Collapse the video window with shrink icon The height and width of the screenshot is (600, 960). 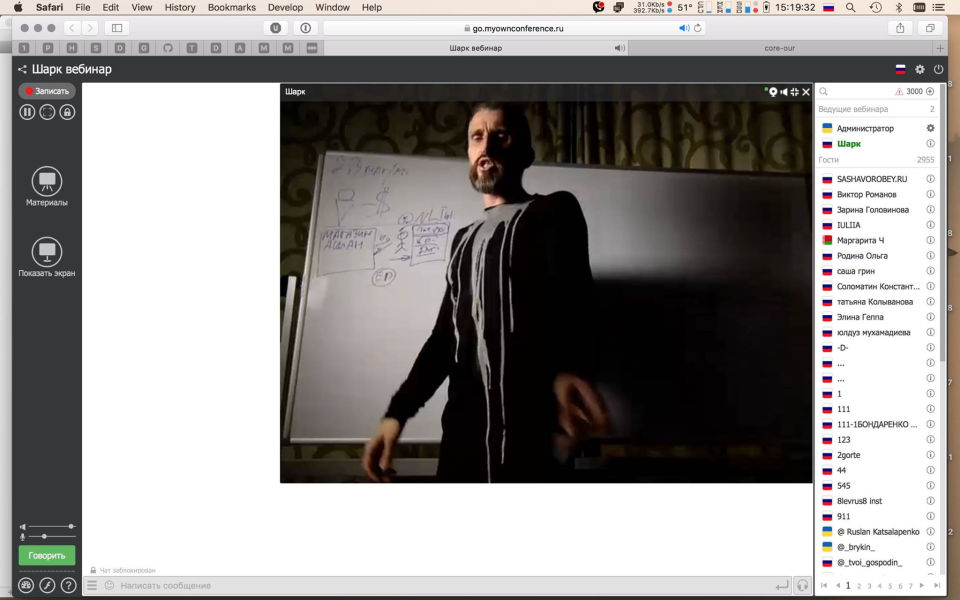click(x=795, y=92)
